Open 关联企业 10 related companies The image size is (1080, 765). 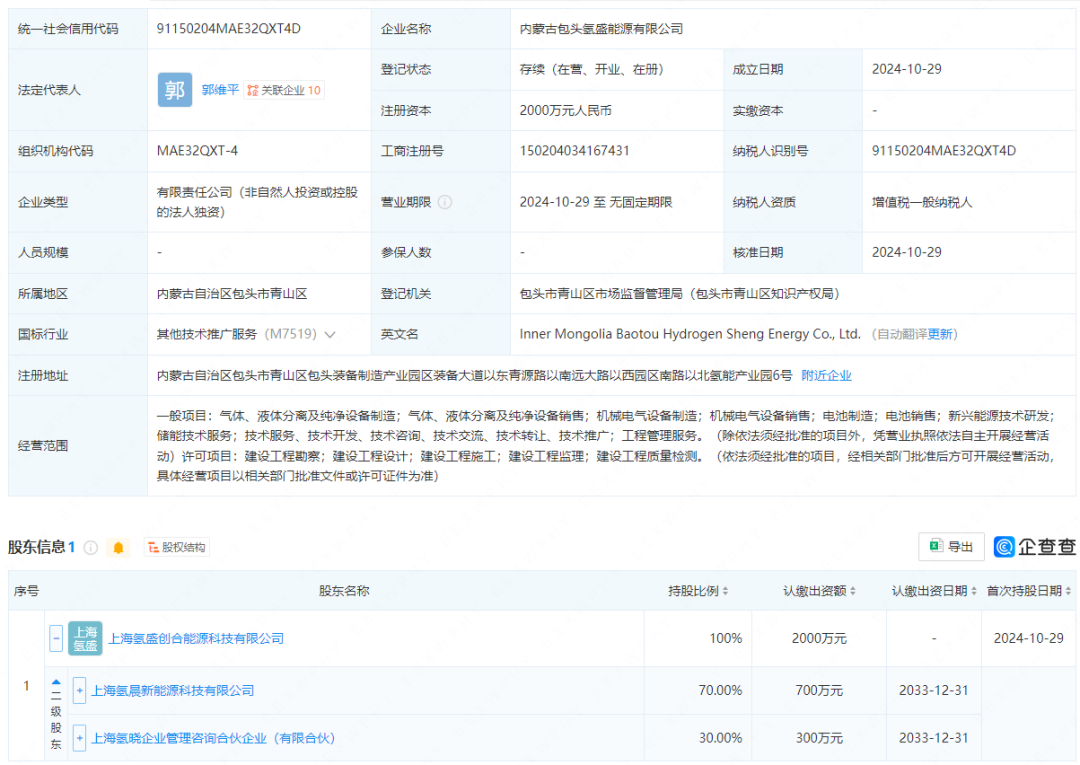pos(284,90)
